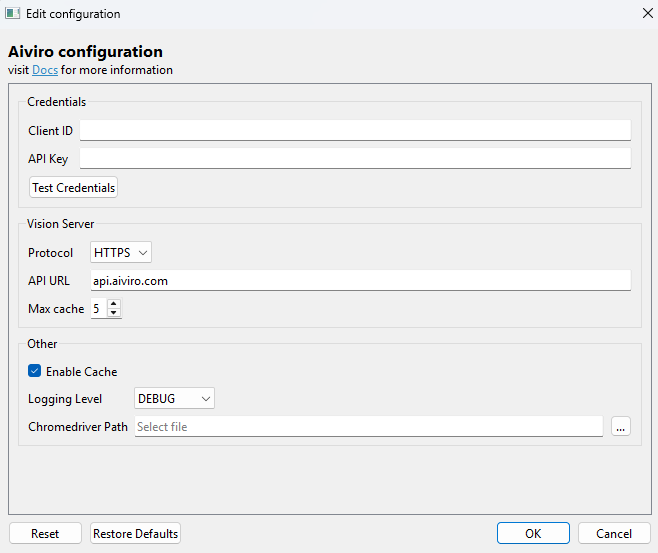
Task: Select the Max cache number field
Action: click(x=98, y=309)
